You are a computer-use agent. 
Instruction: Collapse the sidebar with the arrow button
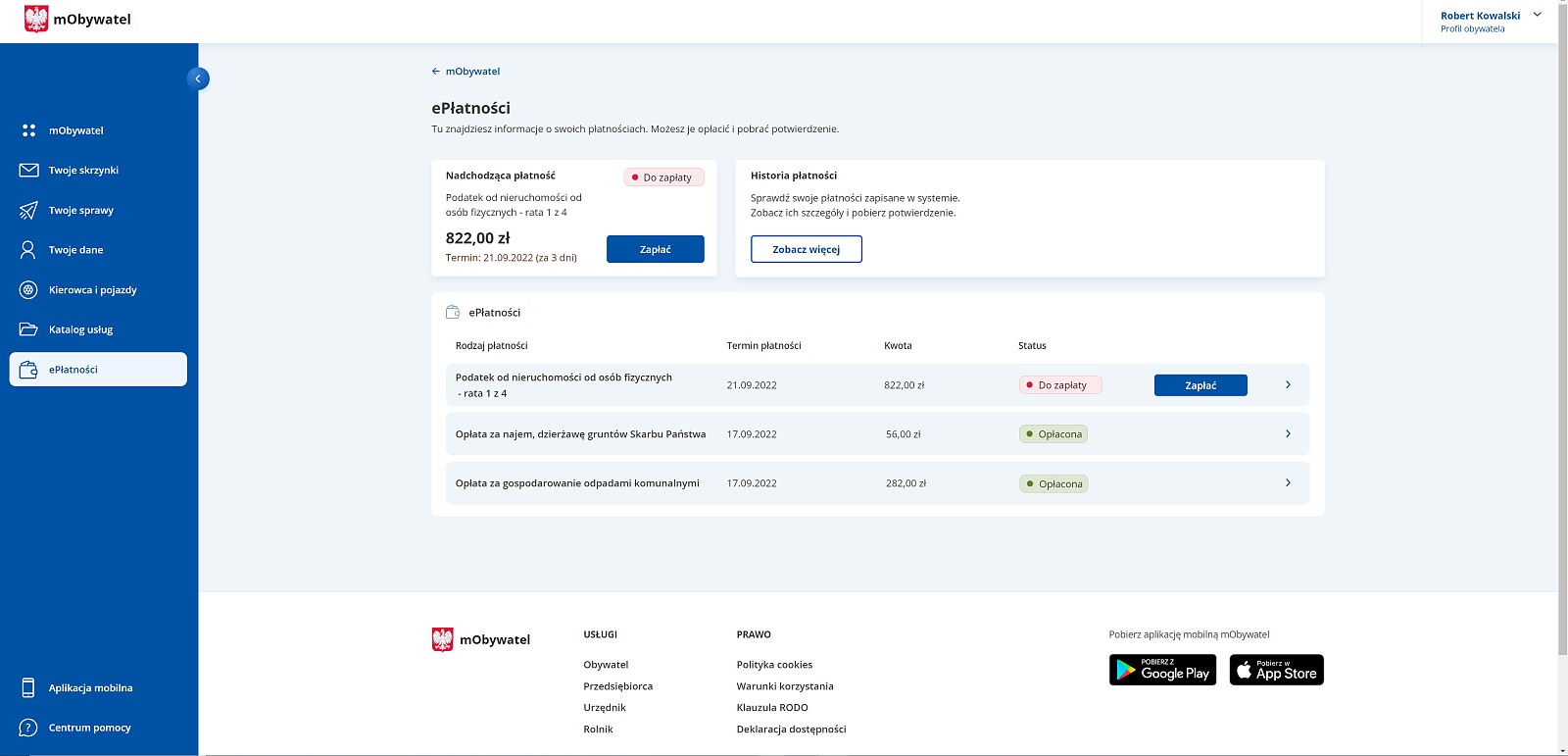point(198,78)
